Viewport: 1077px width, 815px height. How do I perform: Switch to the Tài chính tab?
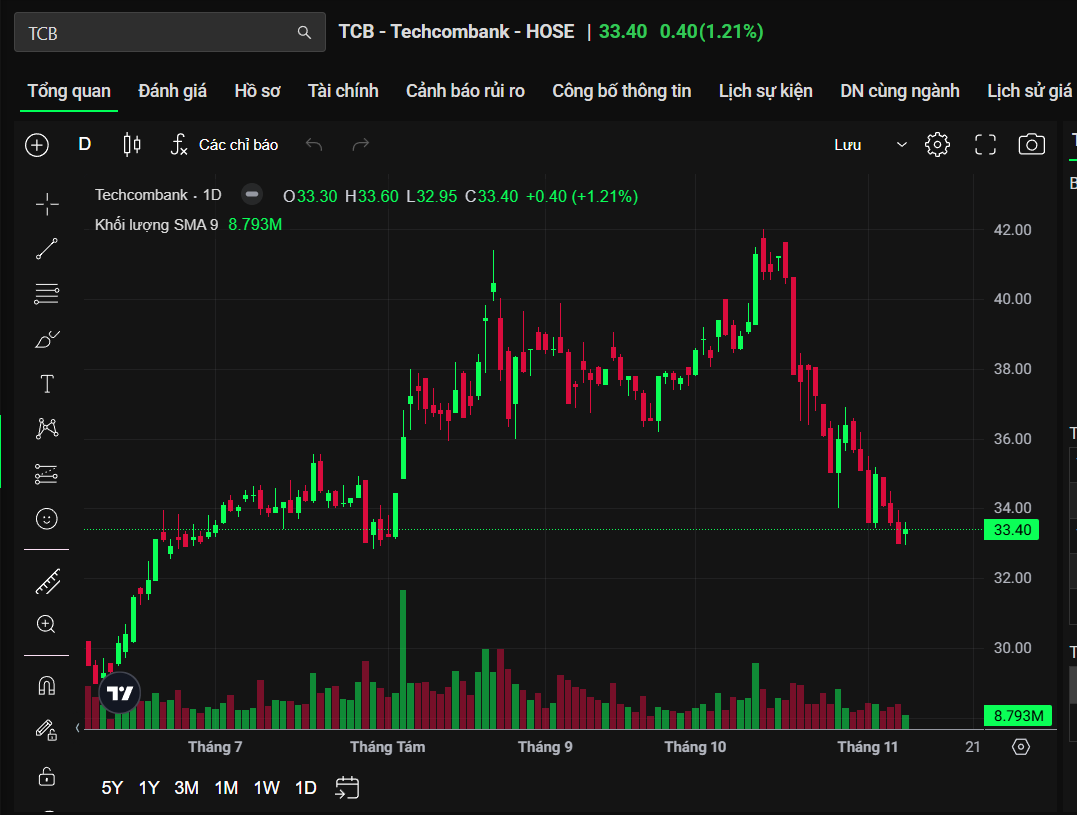tap(343, 91)
